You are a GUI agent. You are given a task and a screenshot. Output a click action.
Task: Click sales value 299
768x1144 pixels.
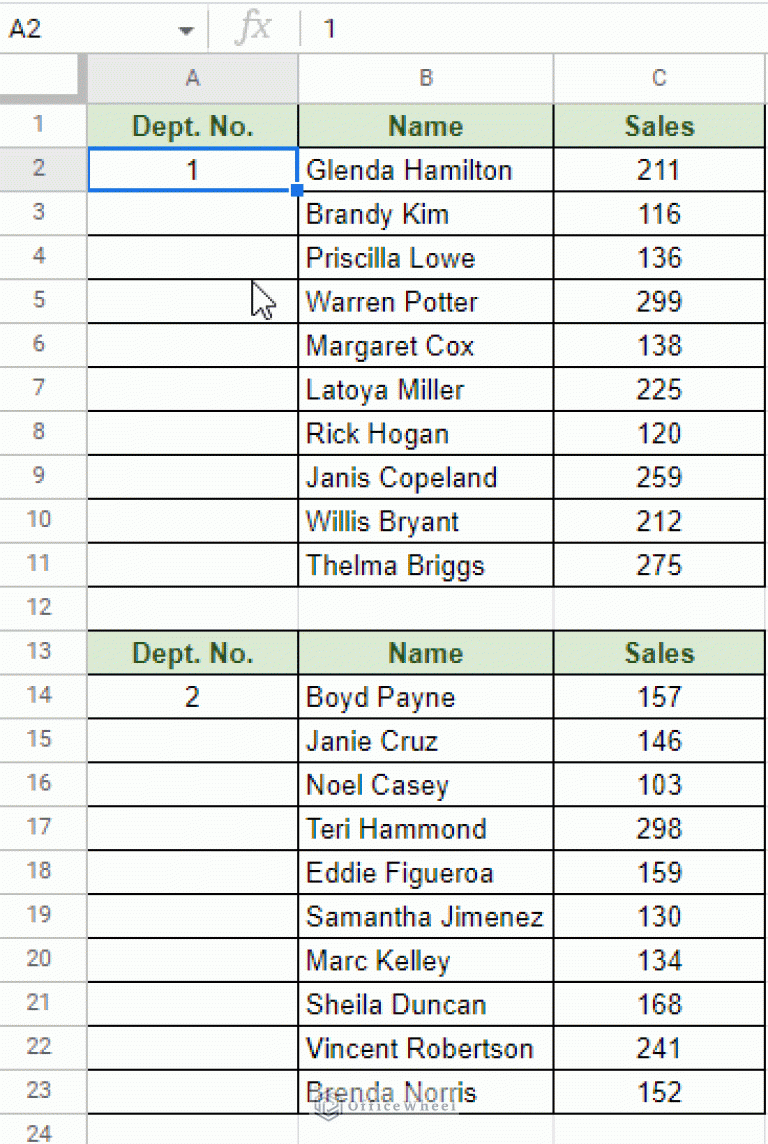[659, 302]
